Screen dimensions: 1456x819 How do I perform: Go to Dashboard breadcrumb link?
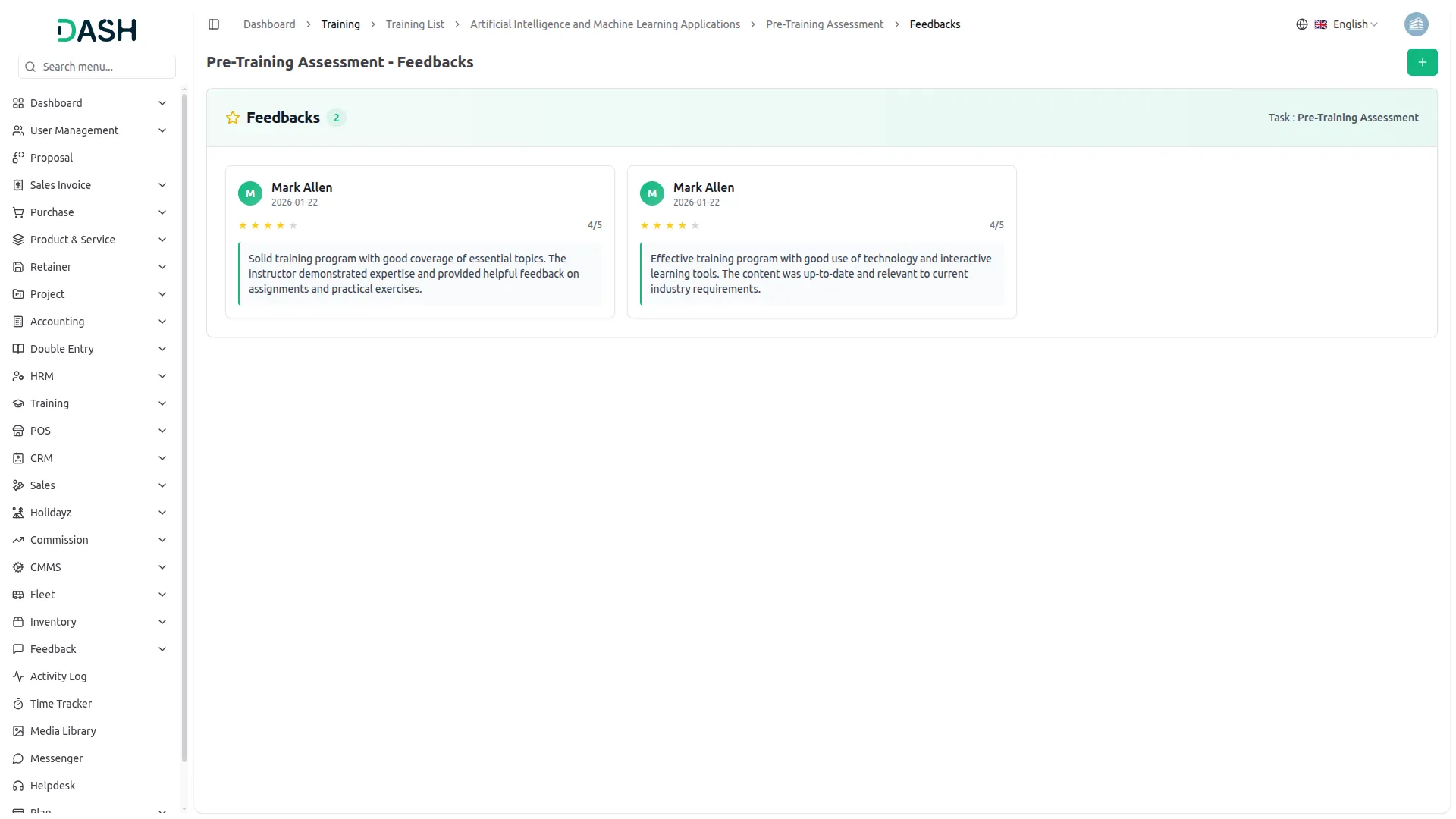click(269, 24)
